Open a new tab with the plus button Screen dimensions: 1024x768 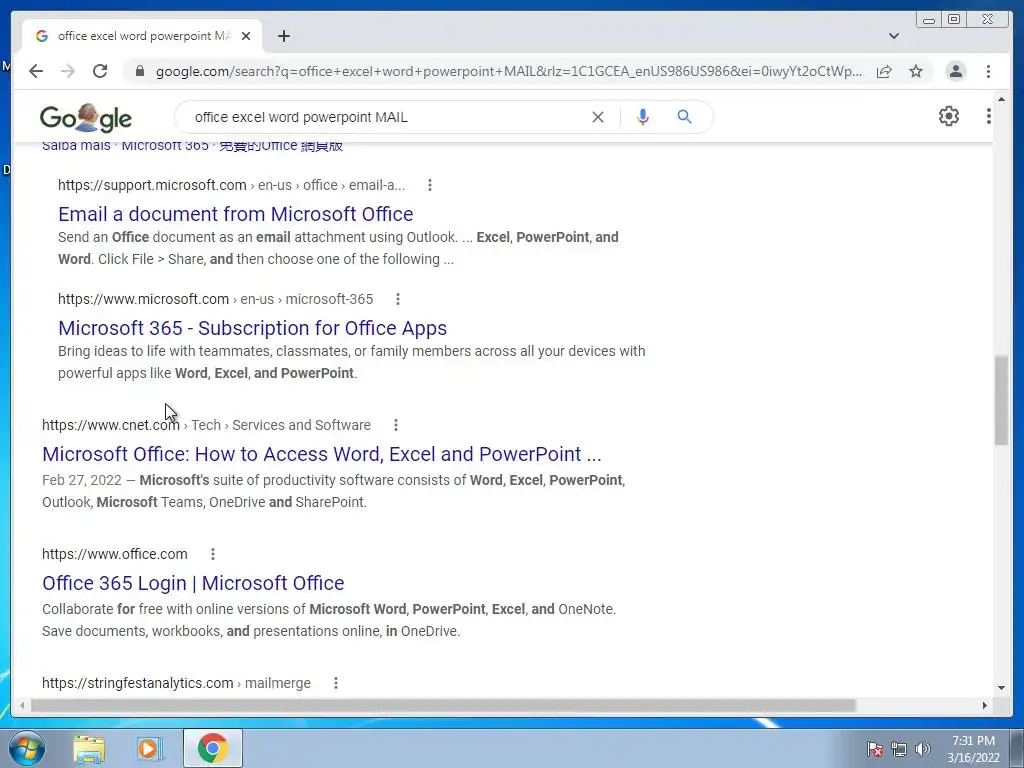click(x=283, y=36)
